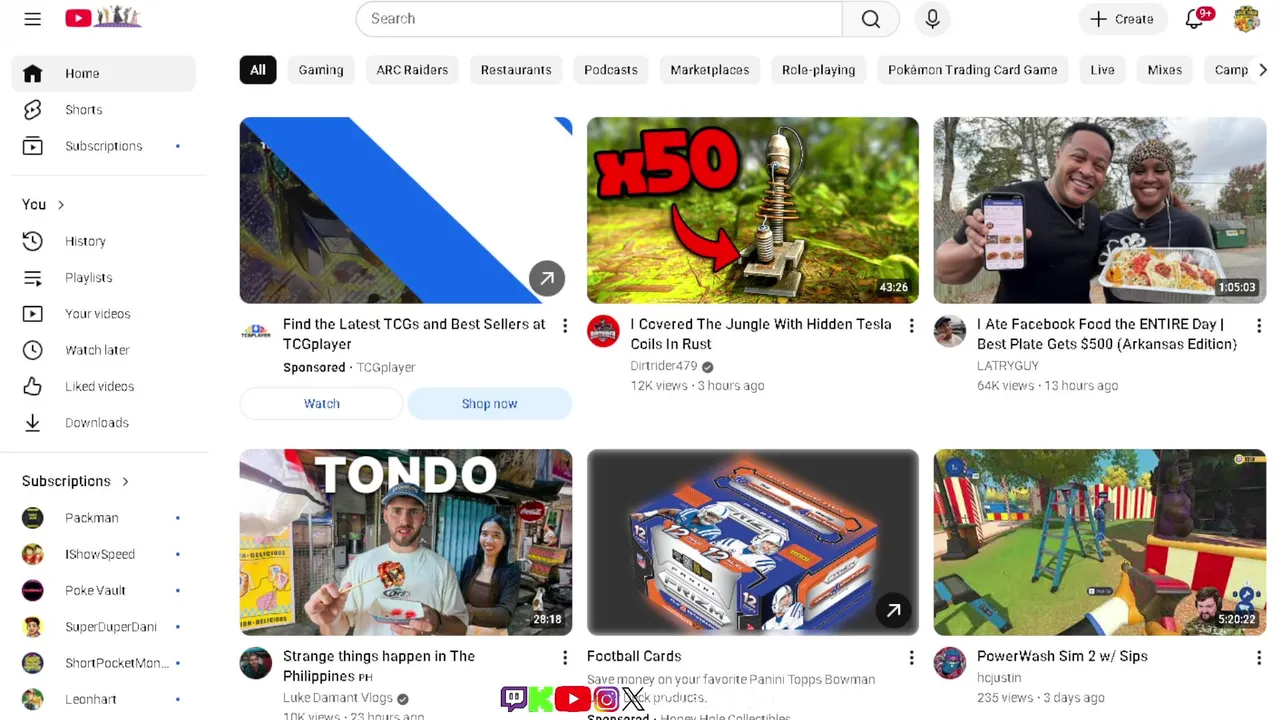
Task: Open the Football Cards ad thumbnail
Action: (x=753, y=542)
